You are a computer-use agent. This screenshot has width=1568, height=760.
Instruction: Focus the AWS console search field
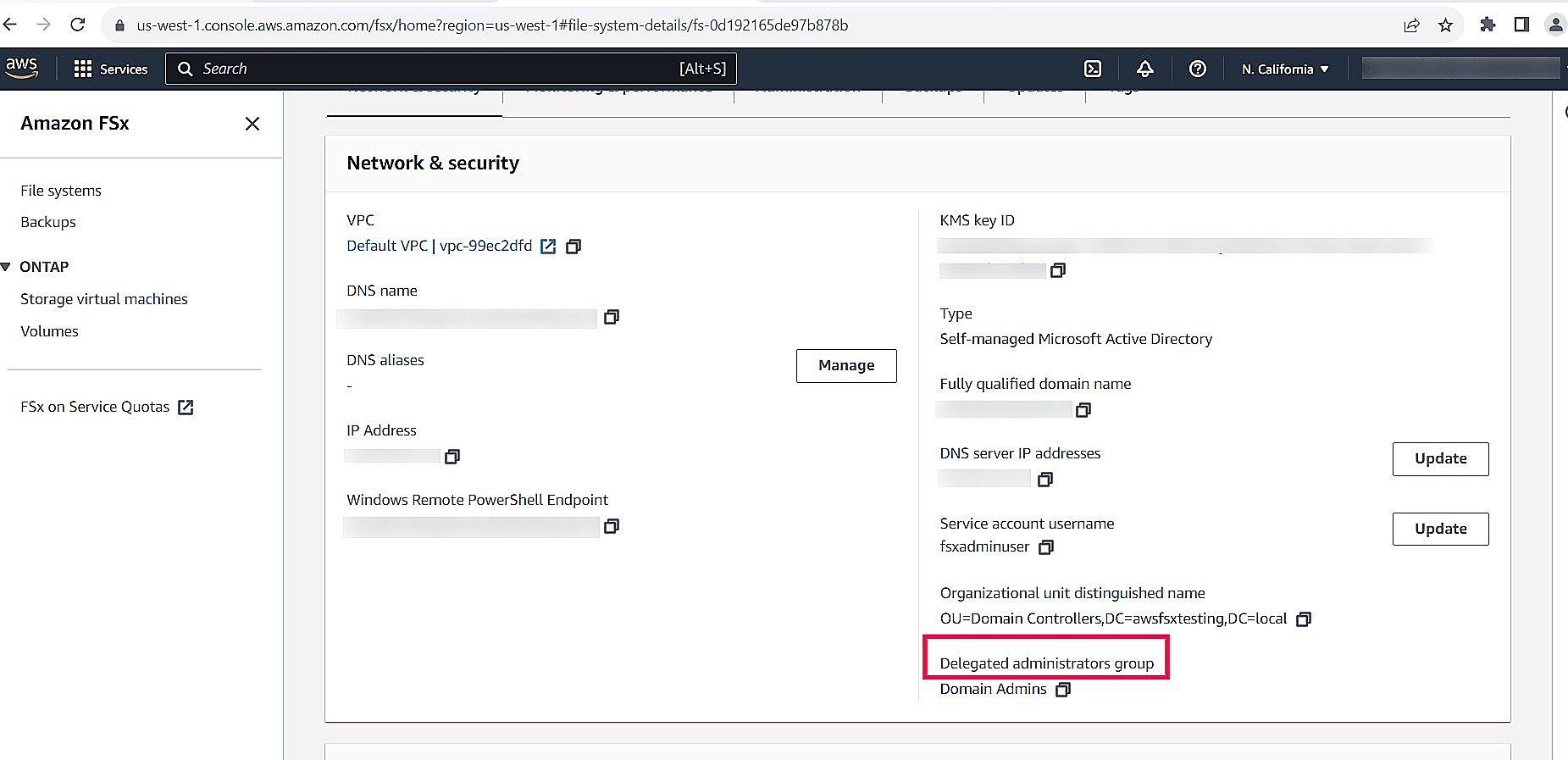(451, 69)
